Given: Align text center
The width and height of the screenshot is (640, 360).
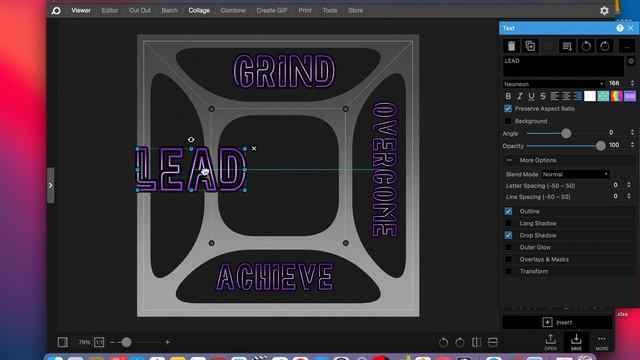Looking at the screenshot, I should 566,96.
